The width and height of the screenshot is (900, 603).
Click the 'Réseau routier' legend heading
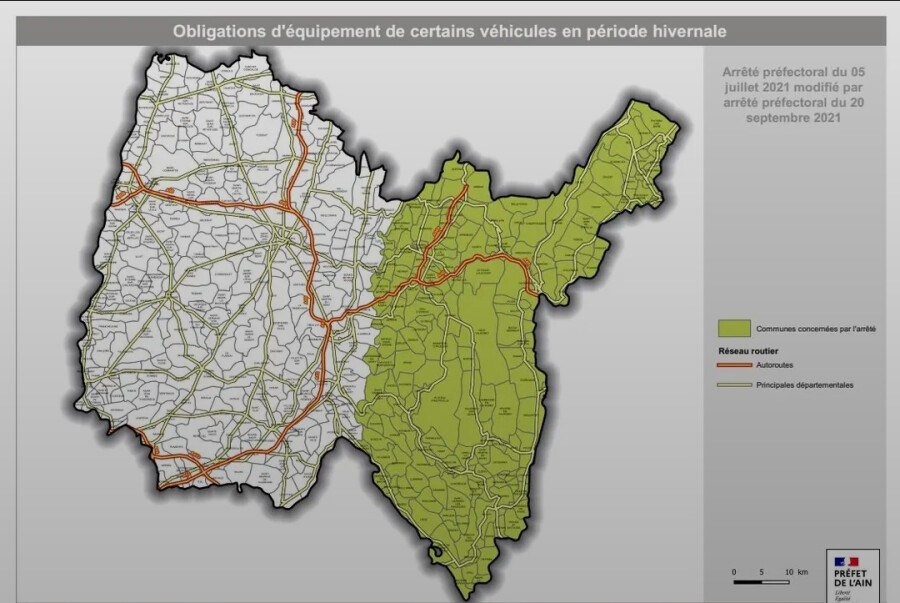click(x=748, y=351)
